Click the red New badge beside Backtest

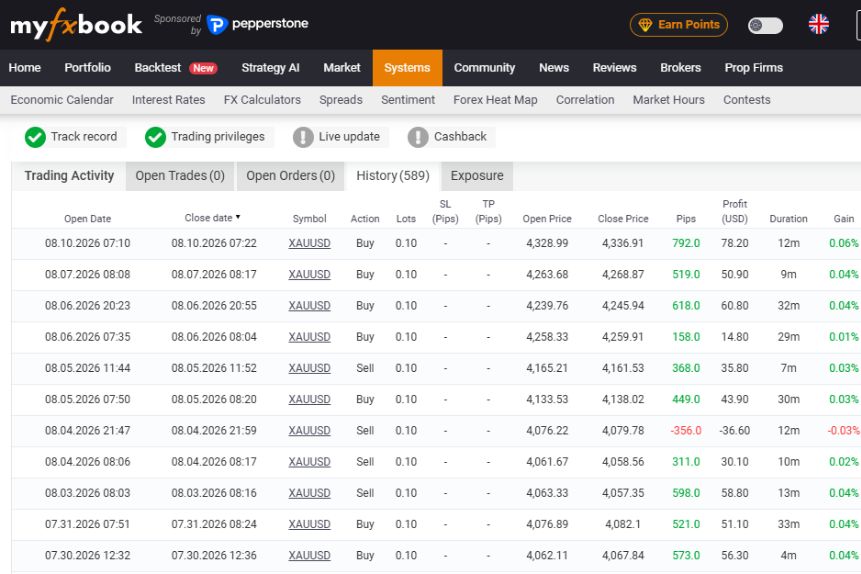click(203, 68)
